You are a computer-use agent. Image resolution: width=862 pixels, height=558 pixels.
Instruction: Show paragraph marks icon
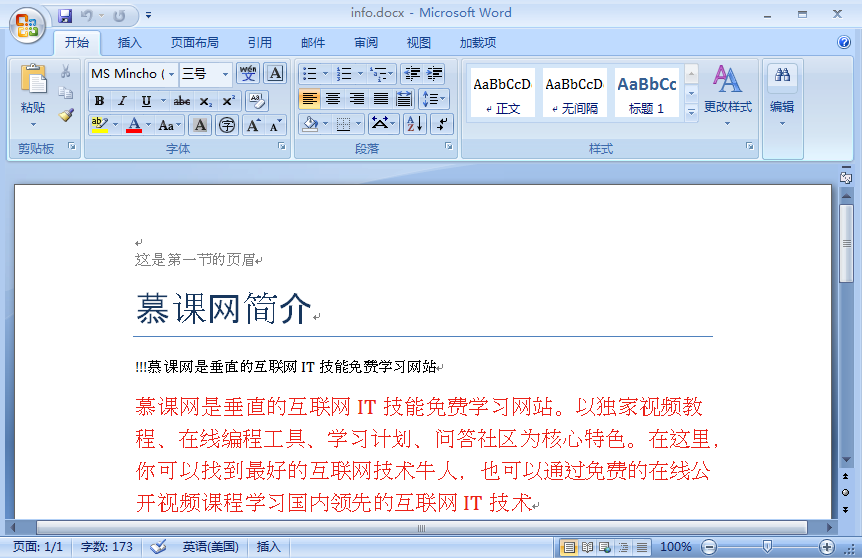(x=442, y=124)
